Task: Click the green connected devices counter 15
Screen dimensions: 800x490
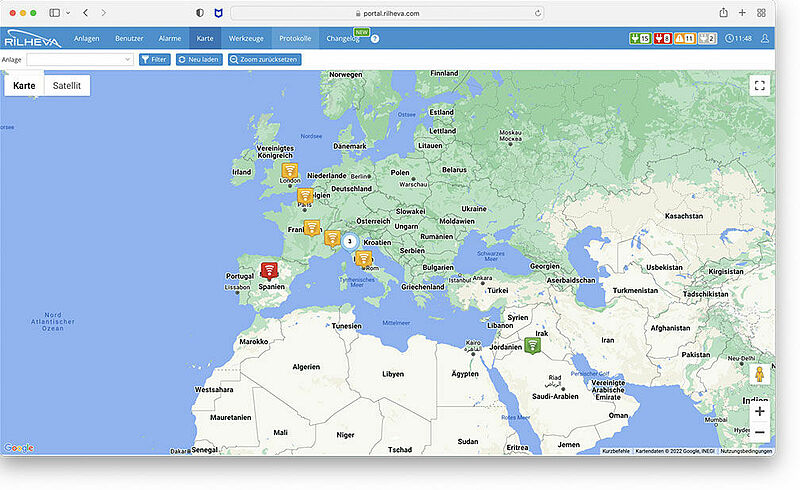Action: (639, 38)
